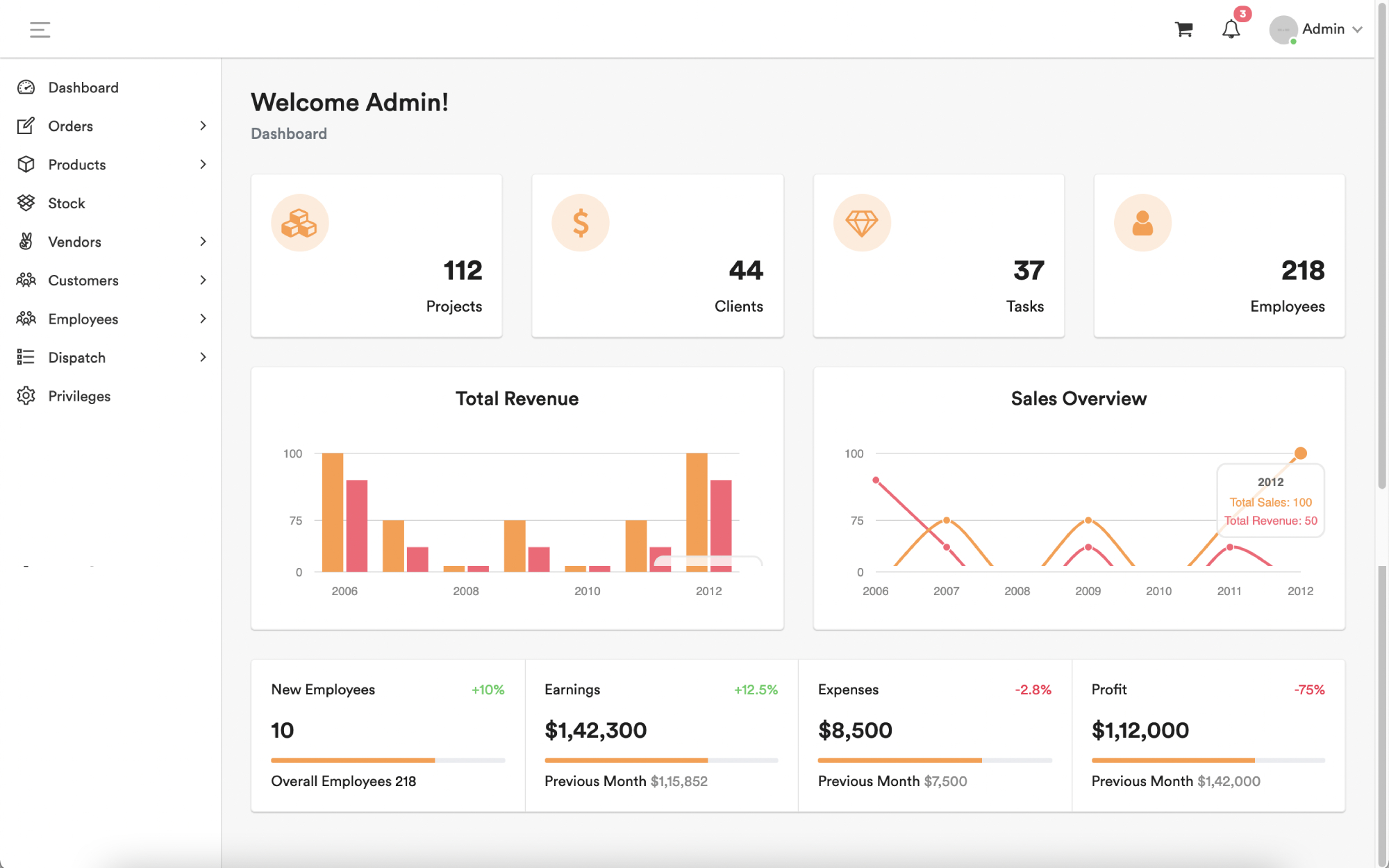Click the Privileges gear icon
The width and height of the screenshot is (1389, 868).
[x=26, y=396]
